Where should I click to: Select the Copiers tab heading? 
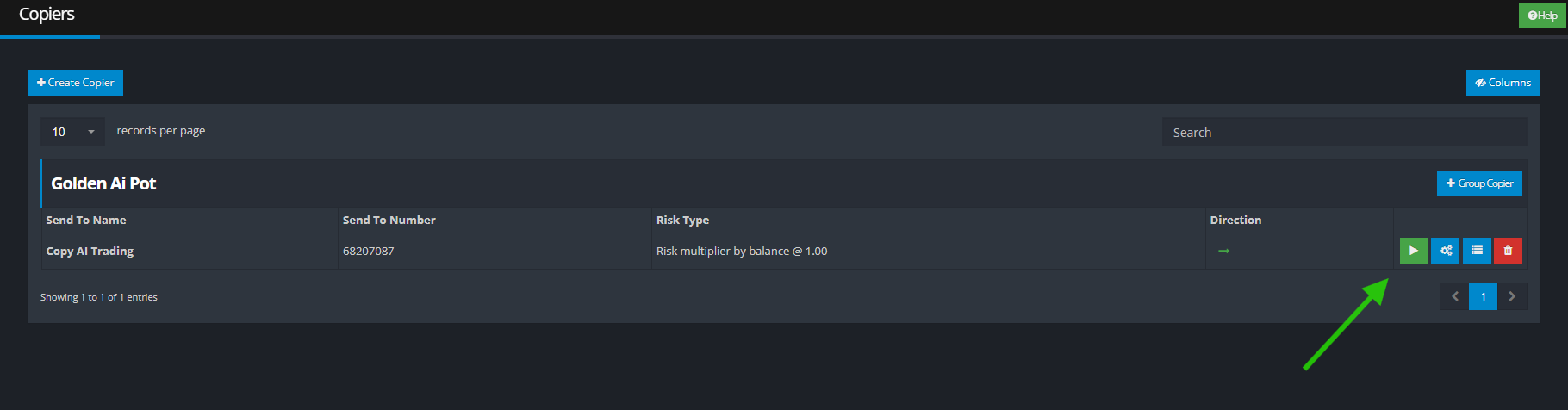pos(47,15)
